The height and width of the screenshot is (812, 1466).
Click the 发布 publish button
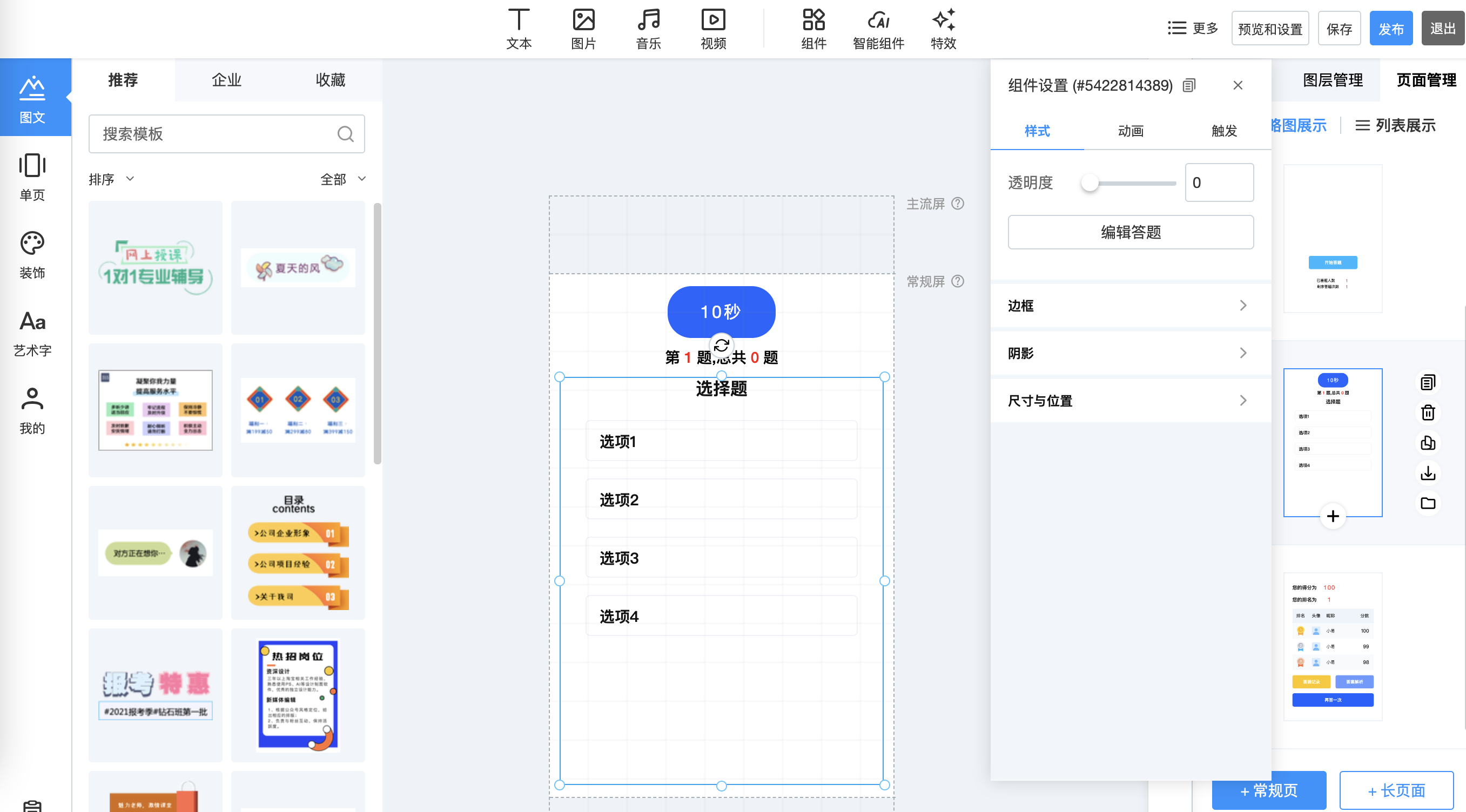click(x=1390, y=29)
